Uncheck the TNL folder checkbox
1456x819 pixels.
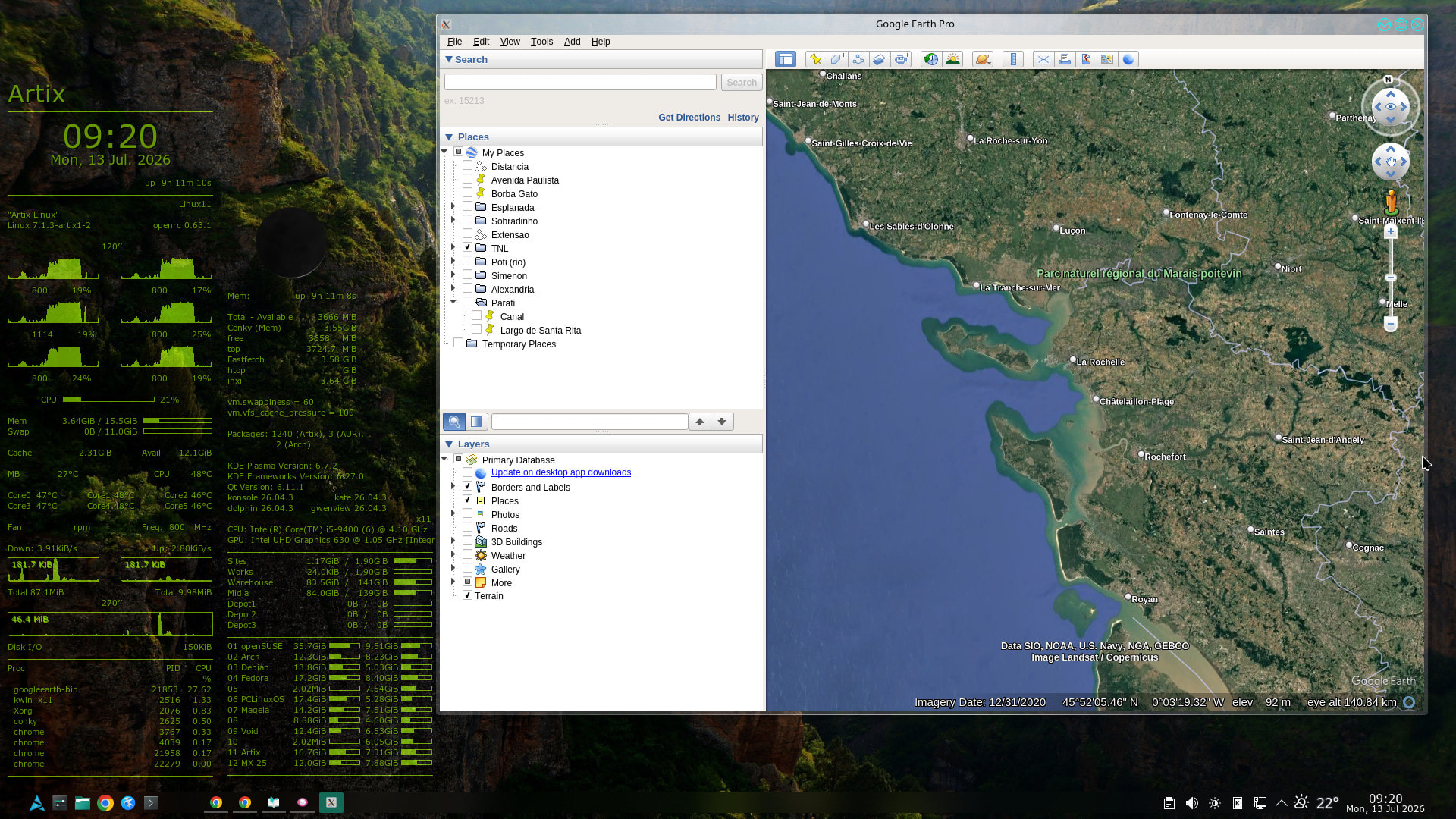click(467, 248)
